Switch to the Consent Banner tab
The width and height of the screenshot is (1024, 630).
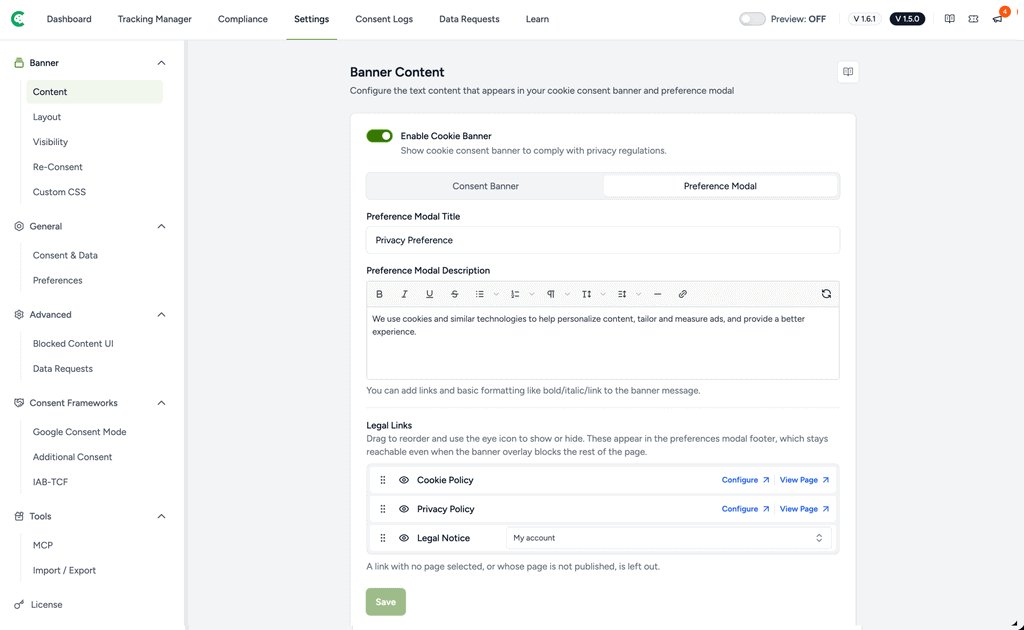pos(485,186)
